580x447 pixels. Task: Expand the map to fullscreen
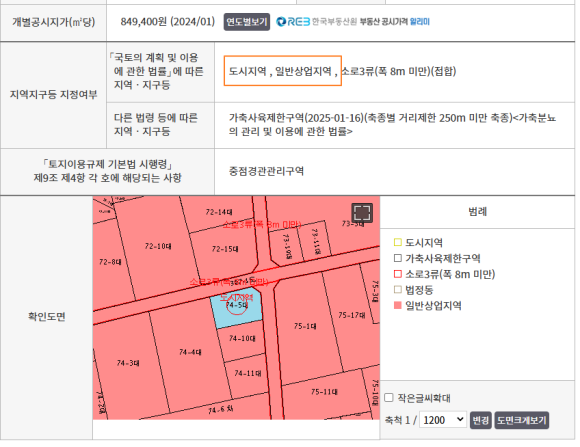point(362,213)
